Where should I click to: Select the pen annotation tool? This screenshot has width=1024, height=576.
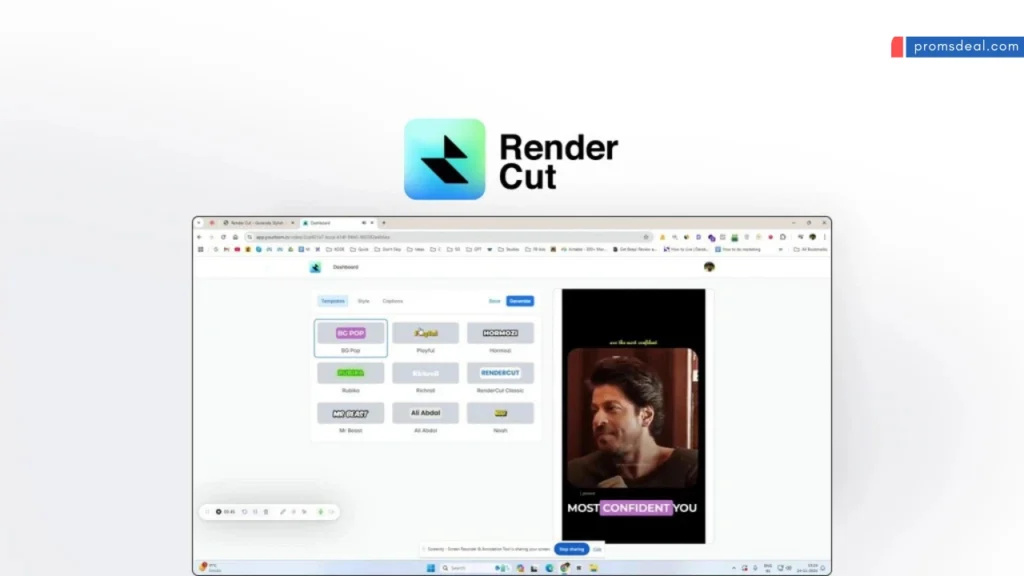(x=283, y=512)
